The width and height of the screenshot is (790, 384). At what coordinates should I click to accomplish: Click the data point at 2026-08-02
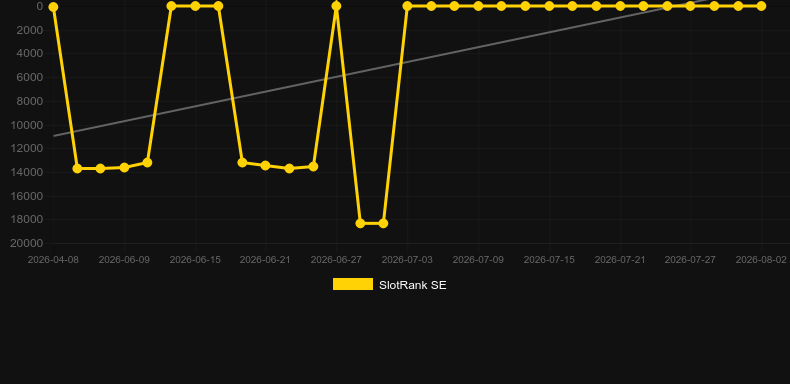coord(761,6)
